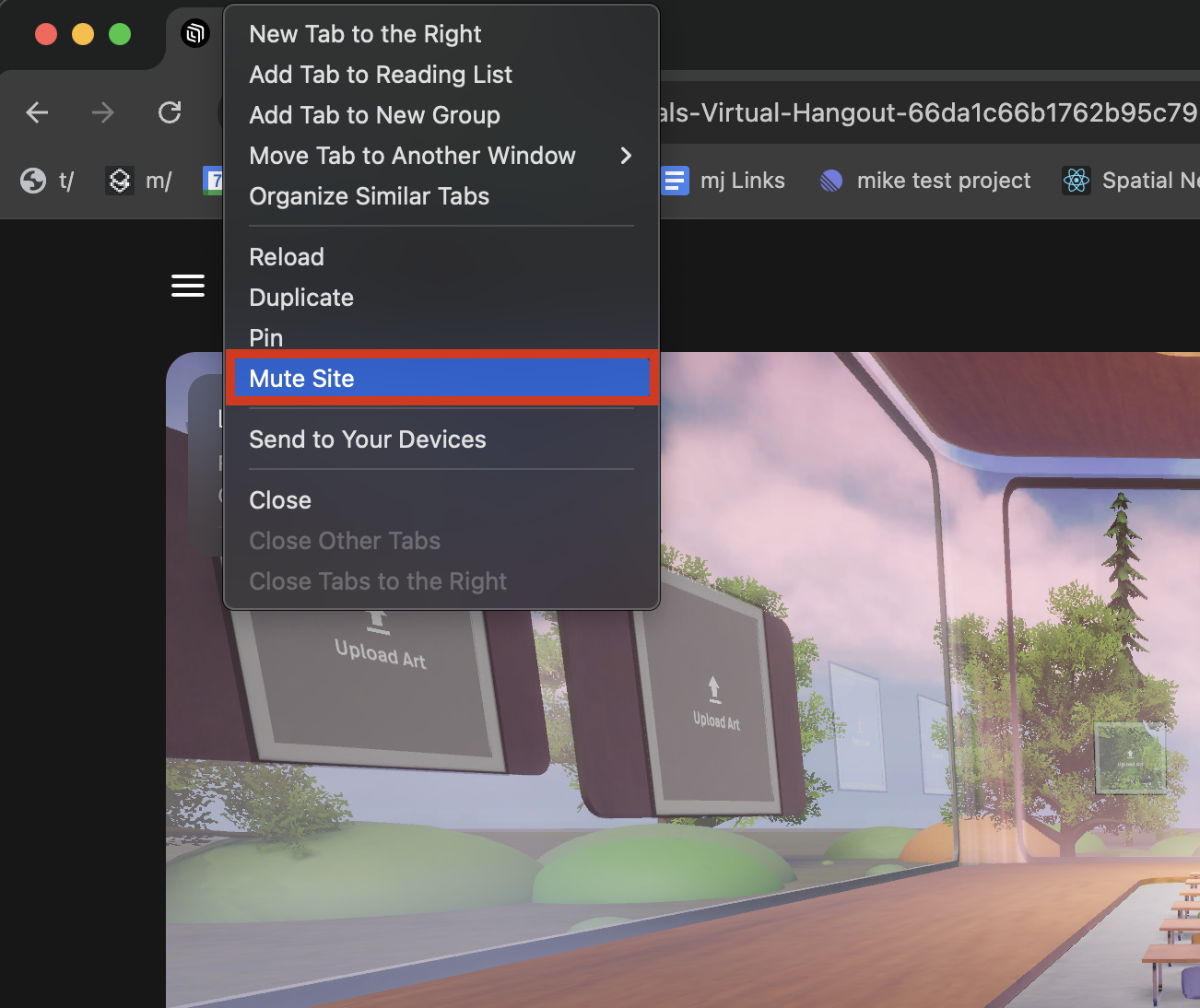Viewport: 1200px width, 1008px height.
Task: Select Send to Your Devices
Action: pyautogui.click(x=367, y=440)
